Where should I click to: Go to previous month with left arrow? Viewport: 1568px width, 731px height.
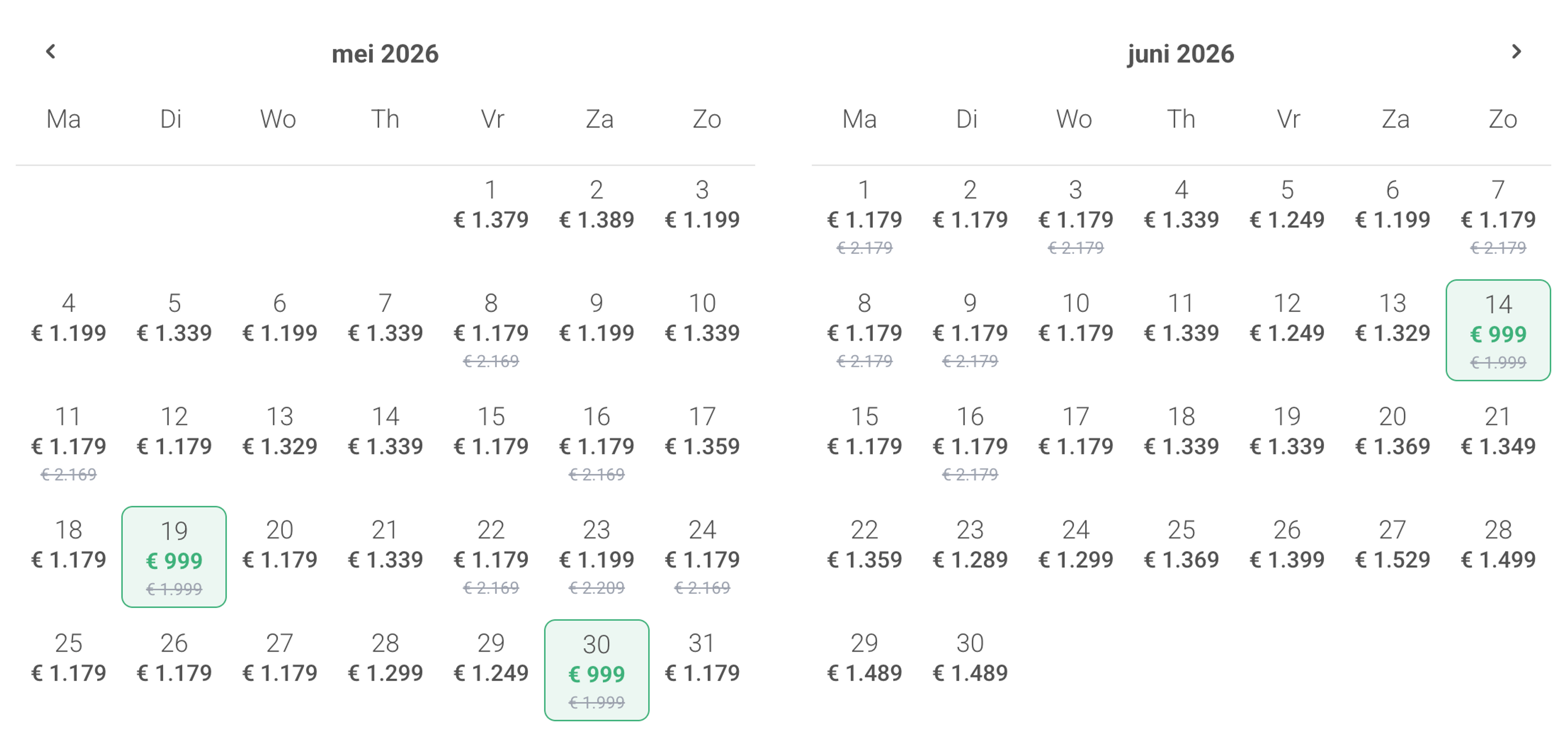pos(51,52)
